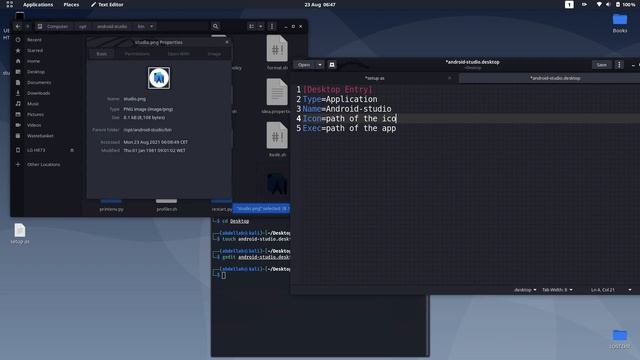Click android-studio segment in path bar
This screenshot has width=640, height=360.
112,27
